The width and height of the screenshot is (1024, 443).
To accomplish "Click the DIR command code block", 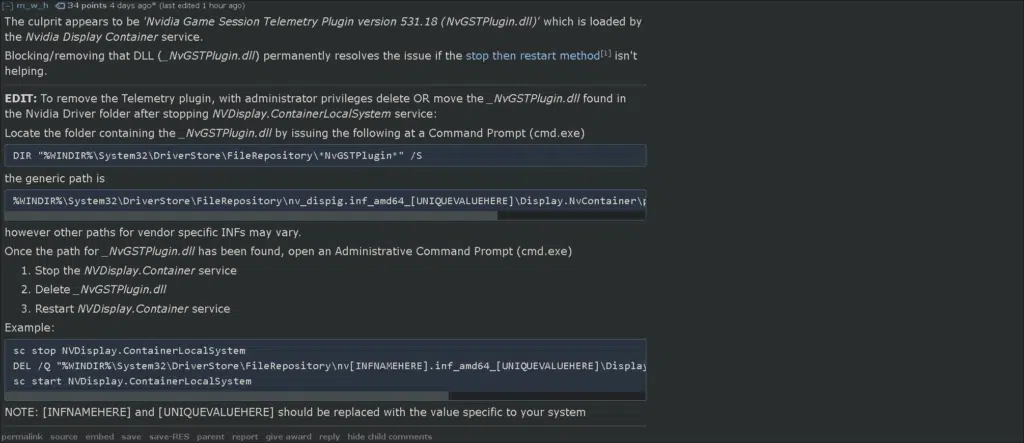I will (325, 156).
